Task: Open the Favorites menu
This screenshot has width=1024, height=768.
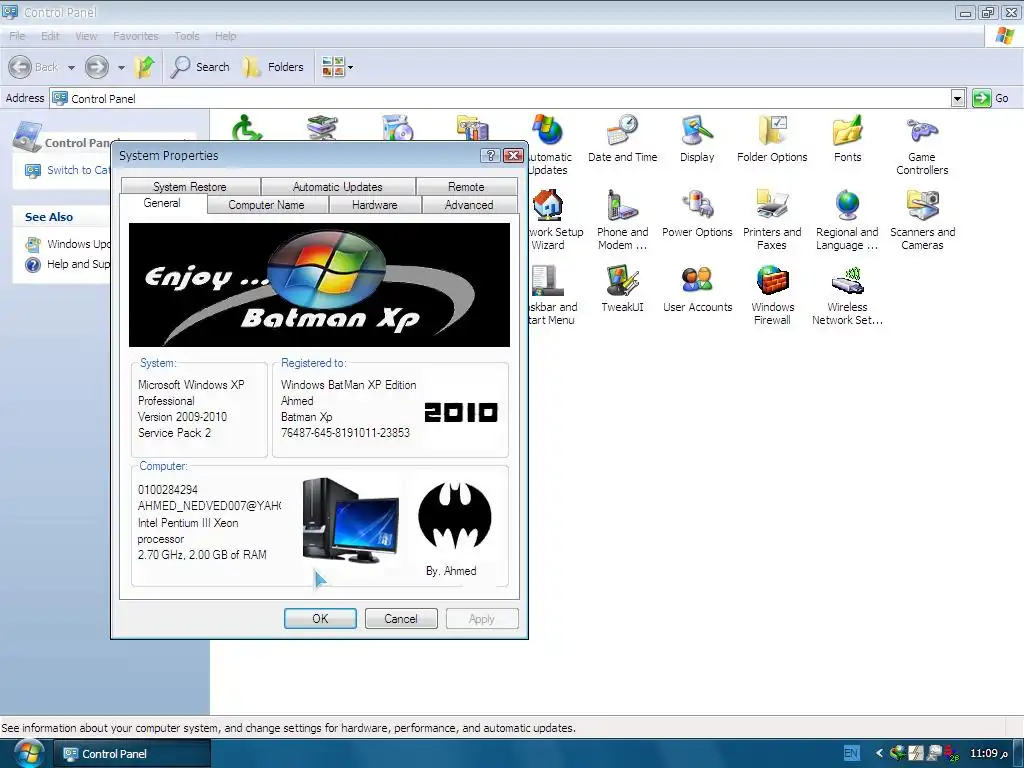Action: 136,36
